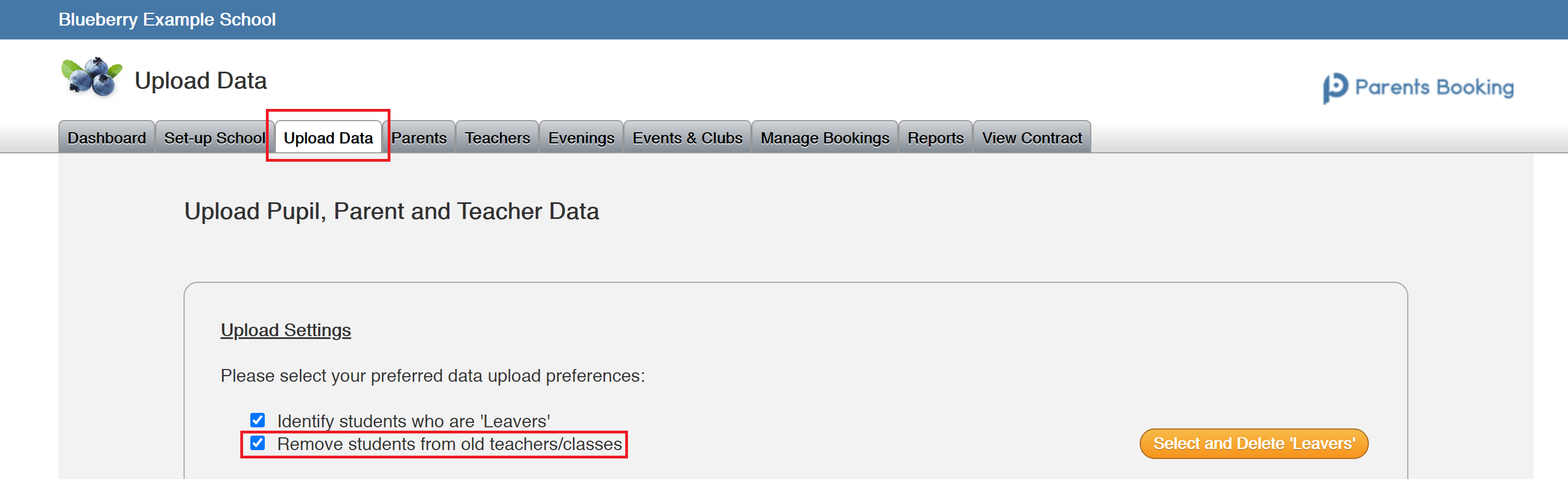Screen dimensions: 1568x479
Task: Go to the Parents tab
Action: pos(419,137)
